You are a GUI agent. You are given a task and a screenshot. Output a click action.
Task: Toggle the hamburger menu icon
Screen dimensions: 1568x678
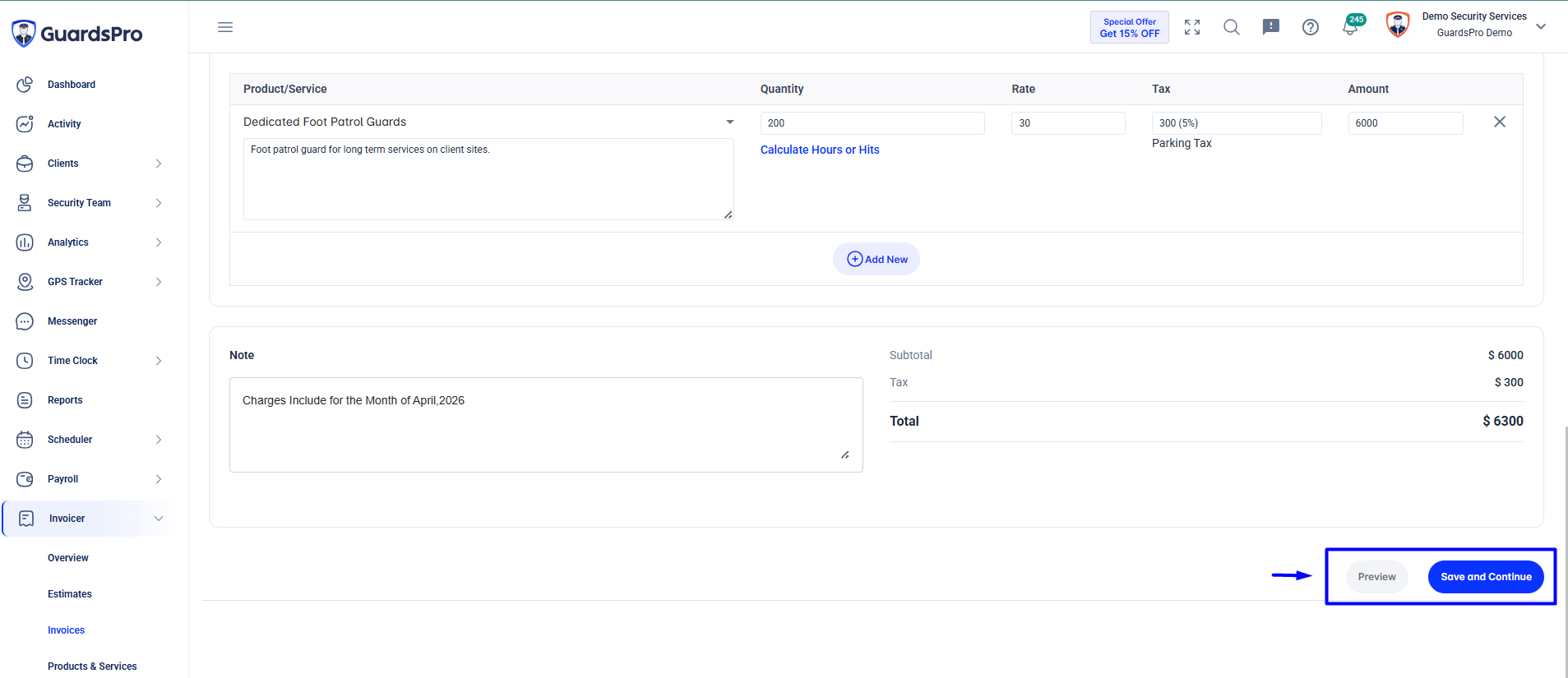[x=225, y=27]
